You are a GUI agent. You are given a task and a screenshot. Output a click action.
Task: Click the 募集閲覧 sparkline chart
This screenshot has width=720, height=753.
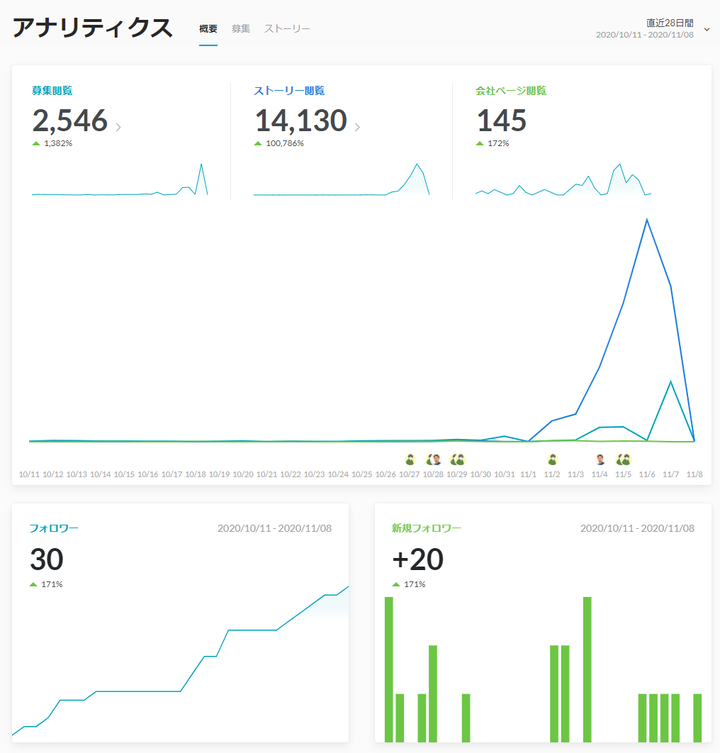(x=120, y=182)
